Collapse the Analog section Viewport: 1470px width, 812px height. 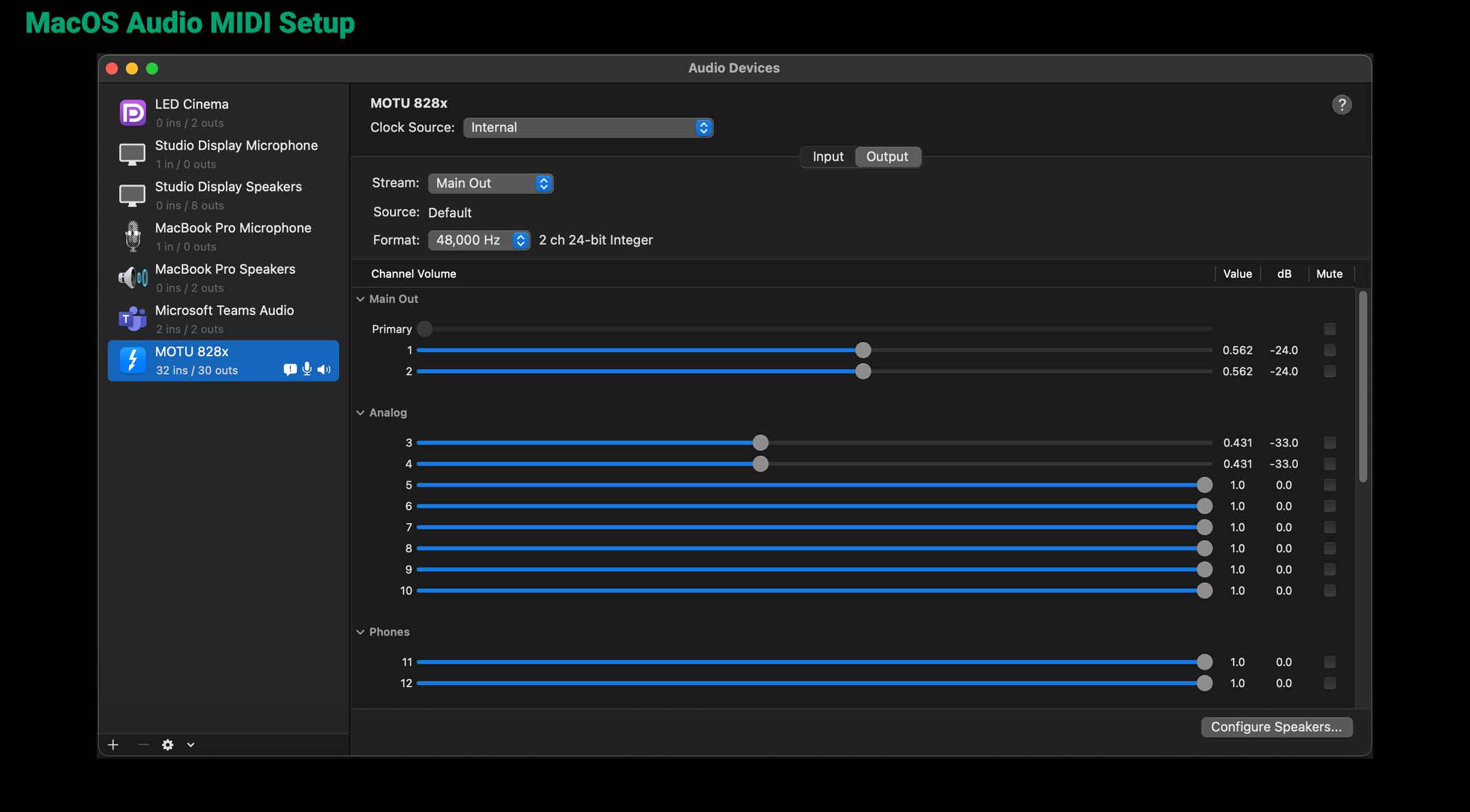pos(360,412)
